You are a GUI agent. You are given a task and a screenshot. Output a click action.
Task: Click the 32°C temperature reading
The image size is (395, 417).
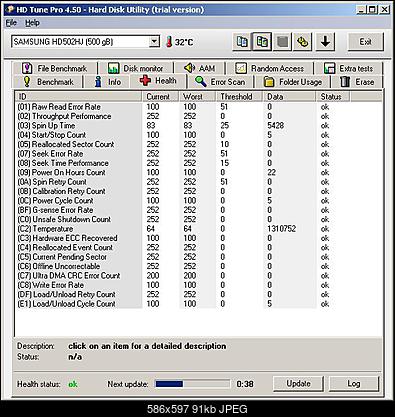coord(184,42)
